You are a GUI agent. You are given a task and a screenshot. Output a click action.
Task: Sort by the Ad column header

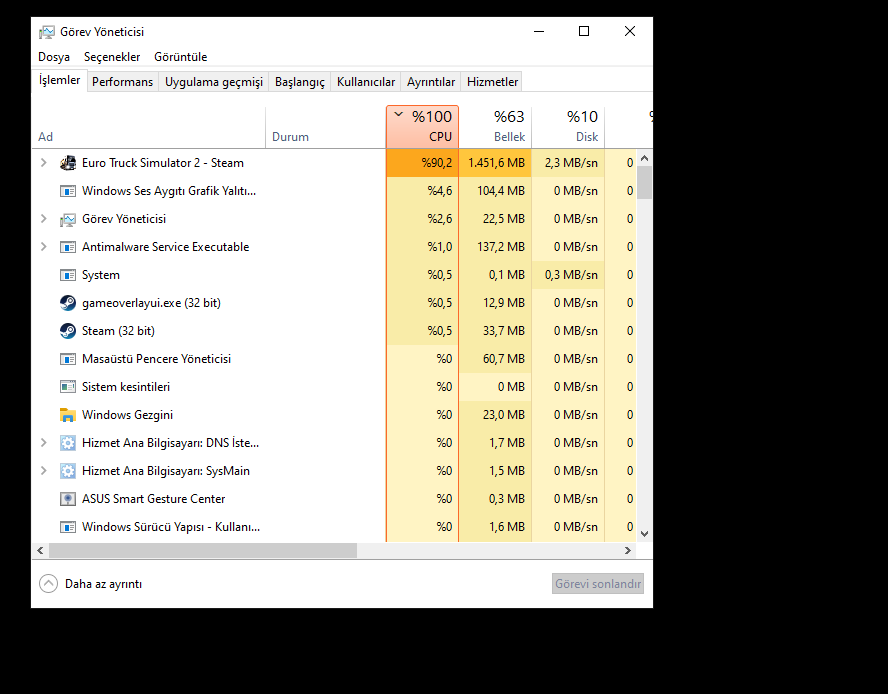[x=148, y=127]
